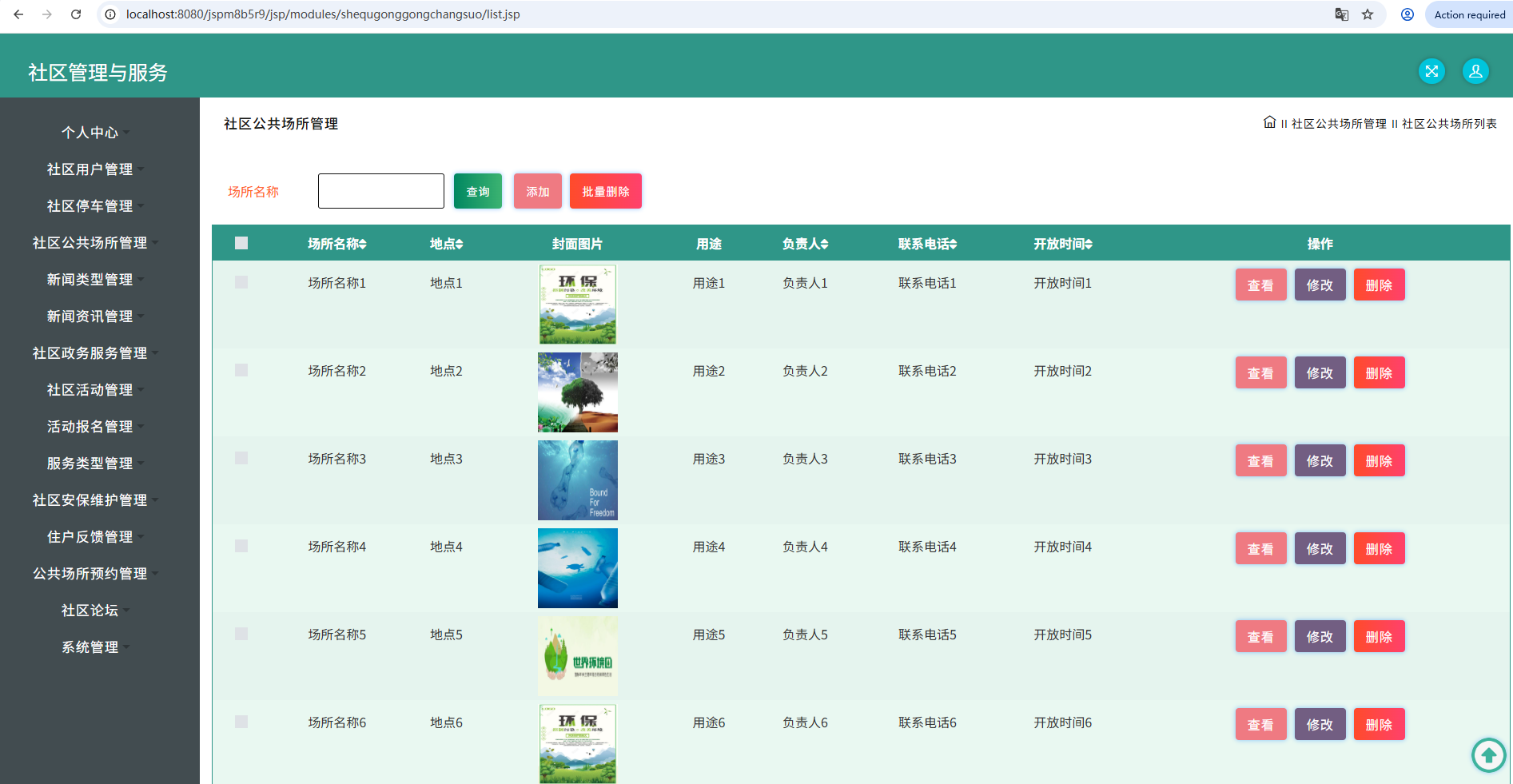Click the home icon in breadcrumb
1513x784 pixels.
[1269, 122]
